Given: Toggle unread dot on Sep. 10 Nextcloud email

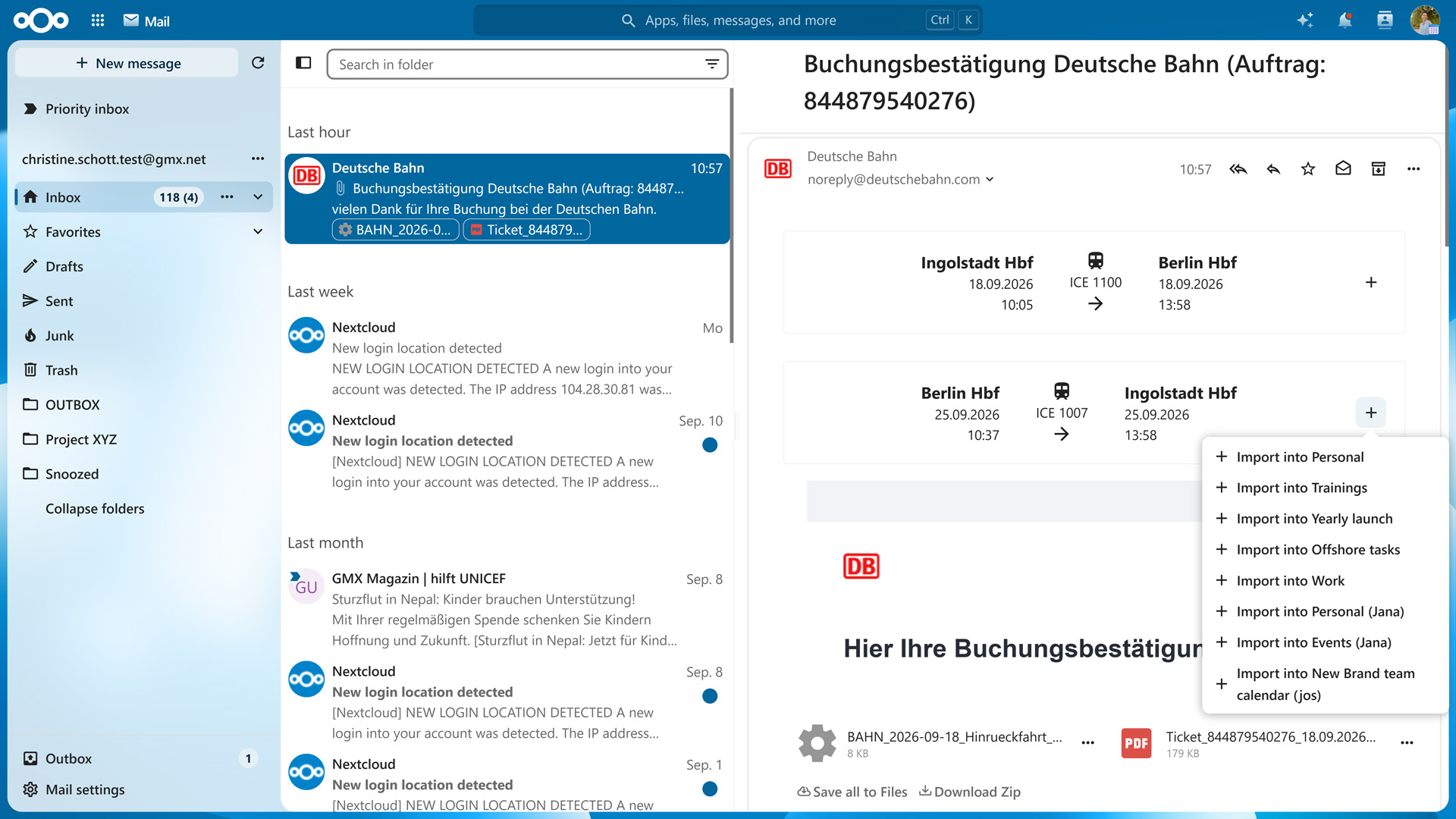Looking at the screenshot, I should (710, 445).
